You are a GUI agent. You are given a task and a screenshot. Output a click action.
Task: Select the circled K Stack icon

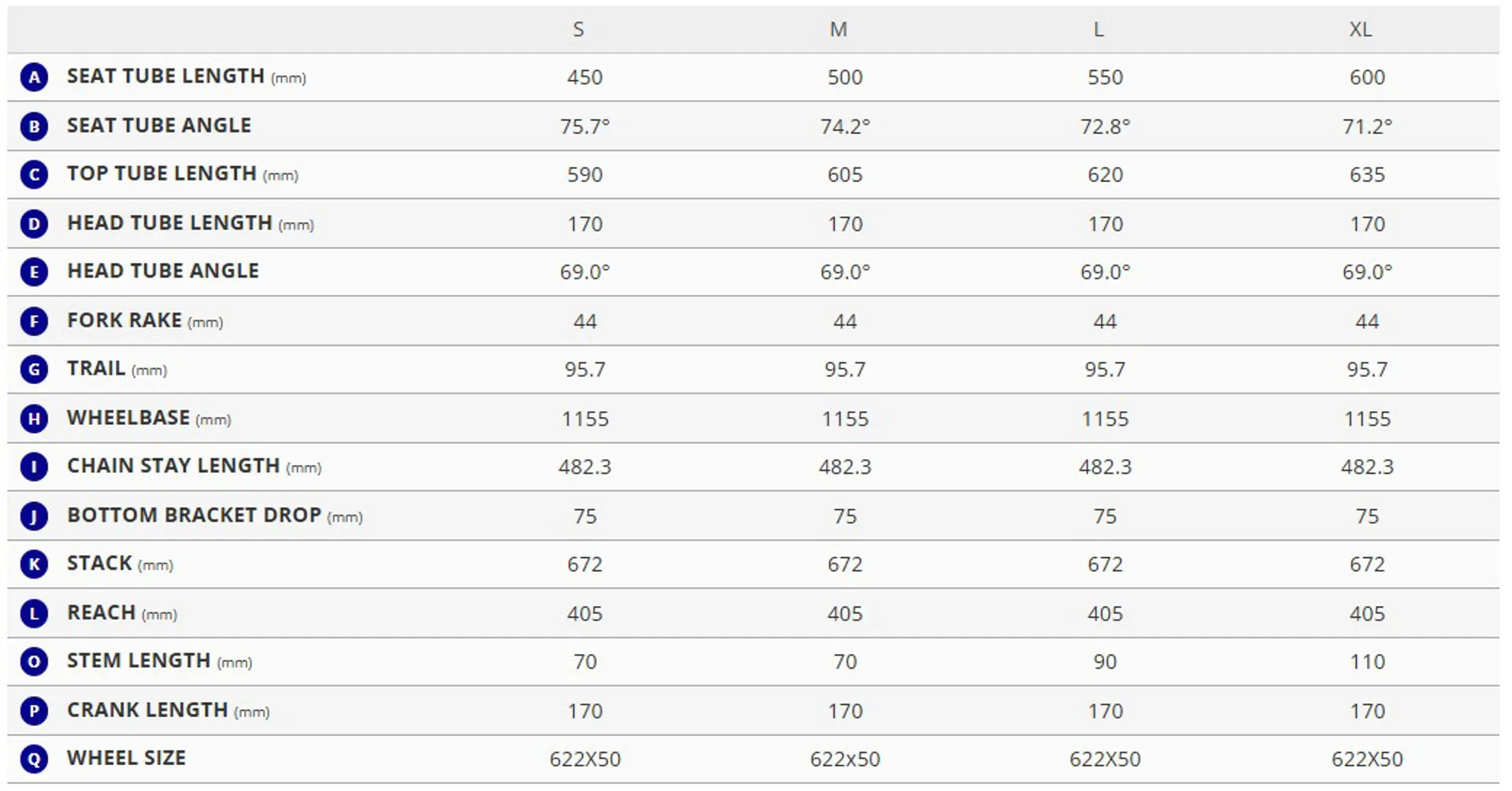pyautogui.click(x=34, y=564)
